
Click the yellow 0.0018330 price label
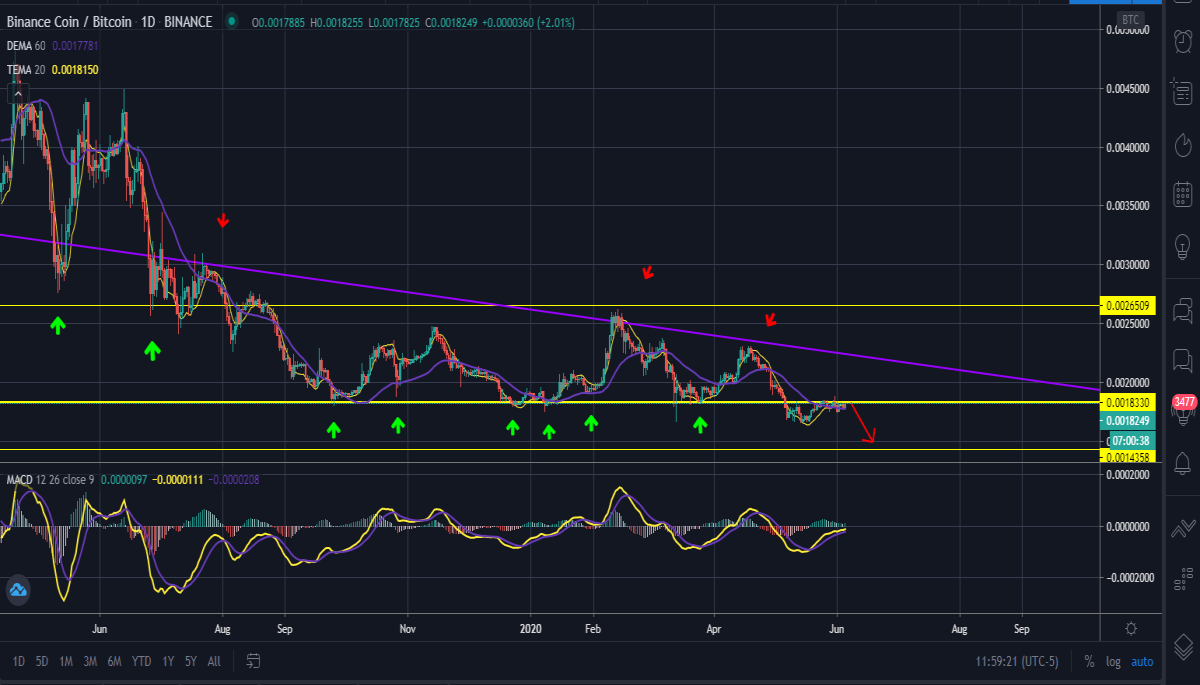(1127, 402)
